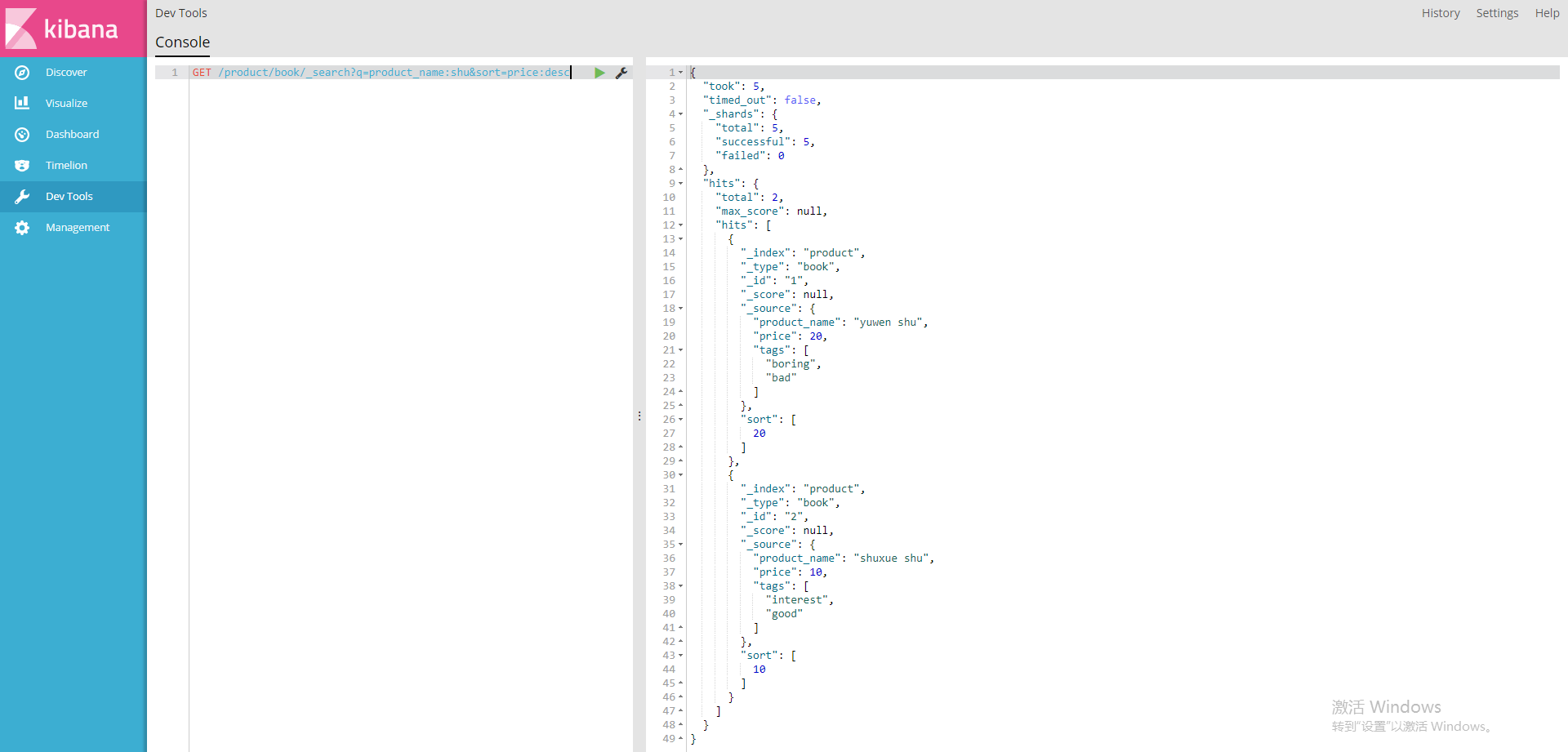Open Visualize bar chart icon
Viewport: 1568px width, 752px height.
point(22,103)
